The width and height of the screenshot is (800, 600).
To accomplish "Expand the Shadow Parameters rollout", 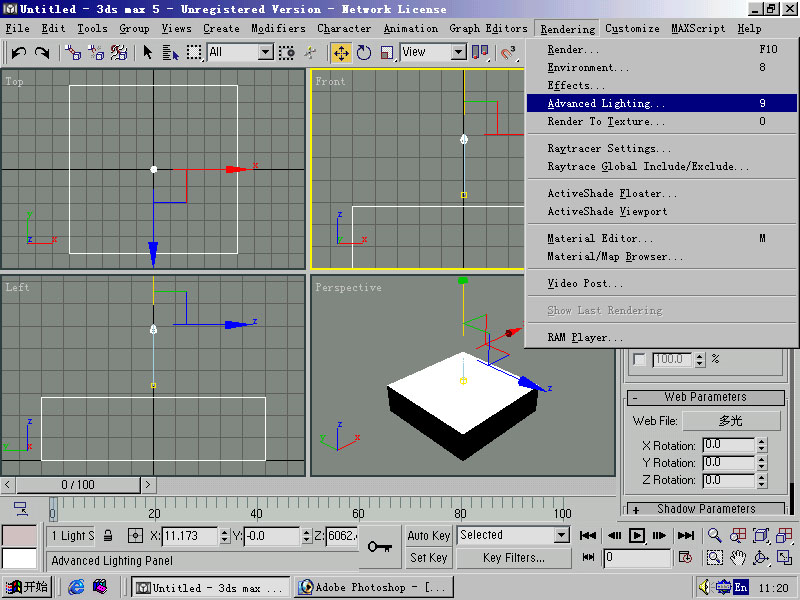I will coord(706,509).
